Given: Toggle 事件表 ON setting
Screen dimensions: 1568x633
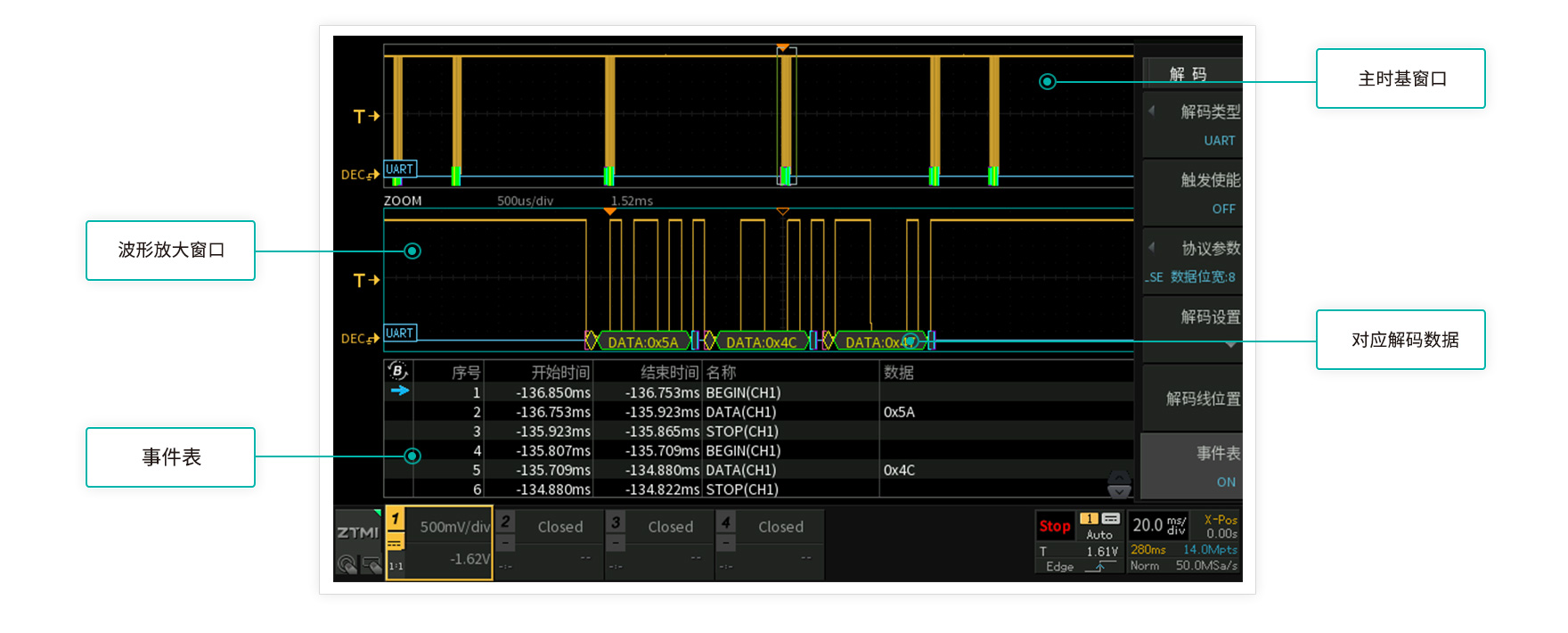Looking at the screenshot, I should pos(1192,467).
